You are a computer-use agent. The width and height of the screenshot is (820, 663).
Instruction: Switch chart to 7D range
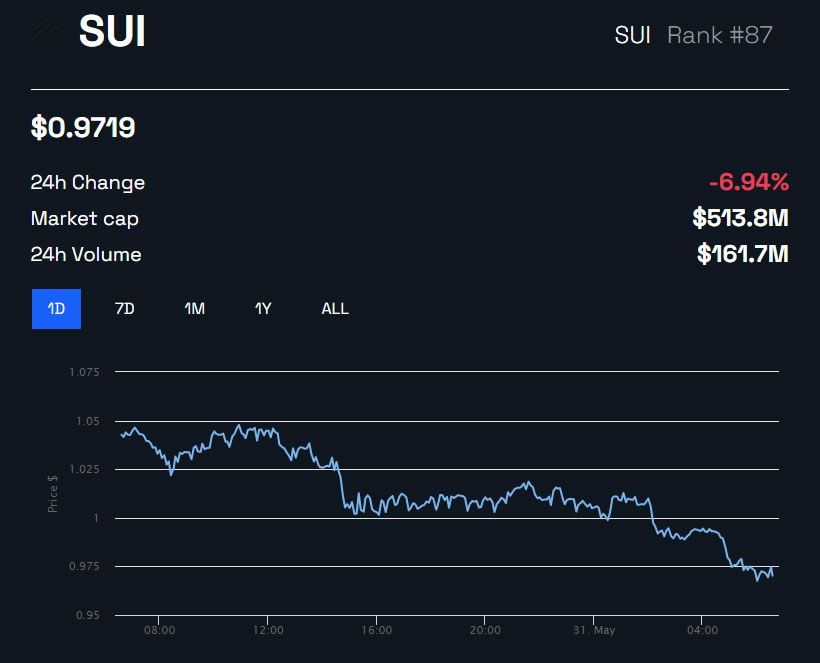125,309
